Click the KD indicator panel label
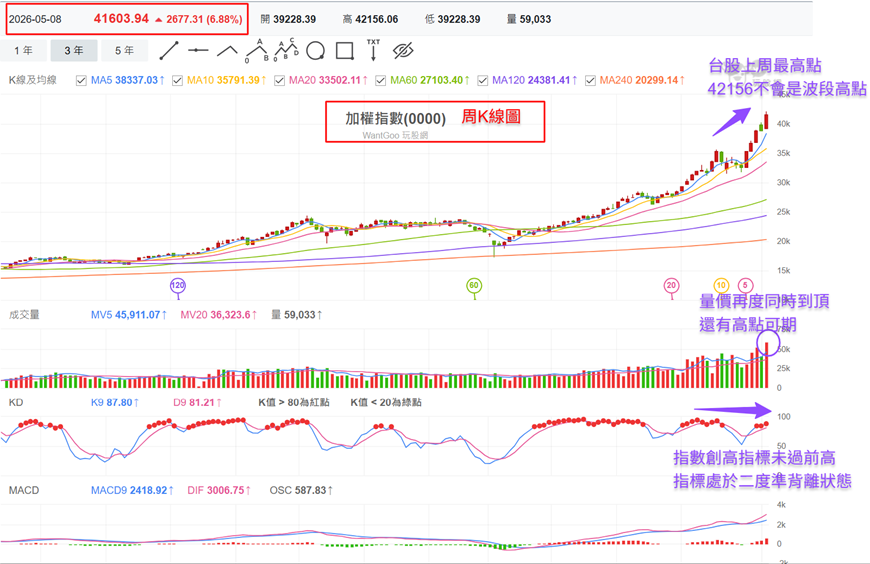Image resolution: width=870 pixels, height=564 pixels. point(16,402)
